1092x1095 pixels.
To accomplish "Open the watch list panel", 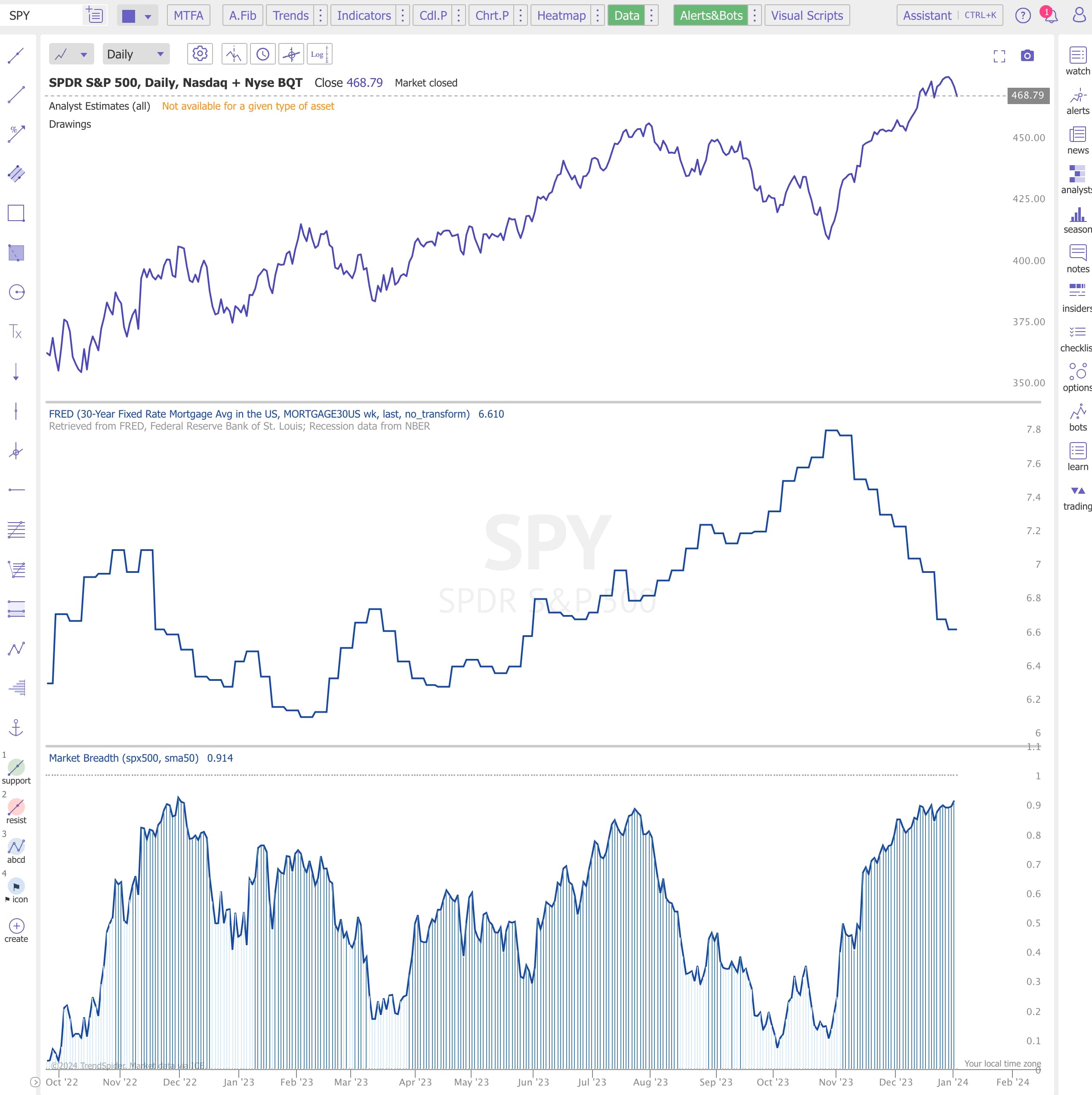I will pos(1077,61).
